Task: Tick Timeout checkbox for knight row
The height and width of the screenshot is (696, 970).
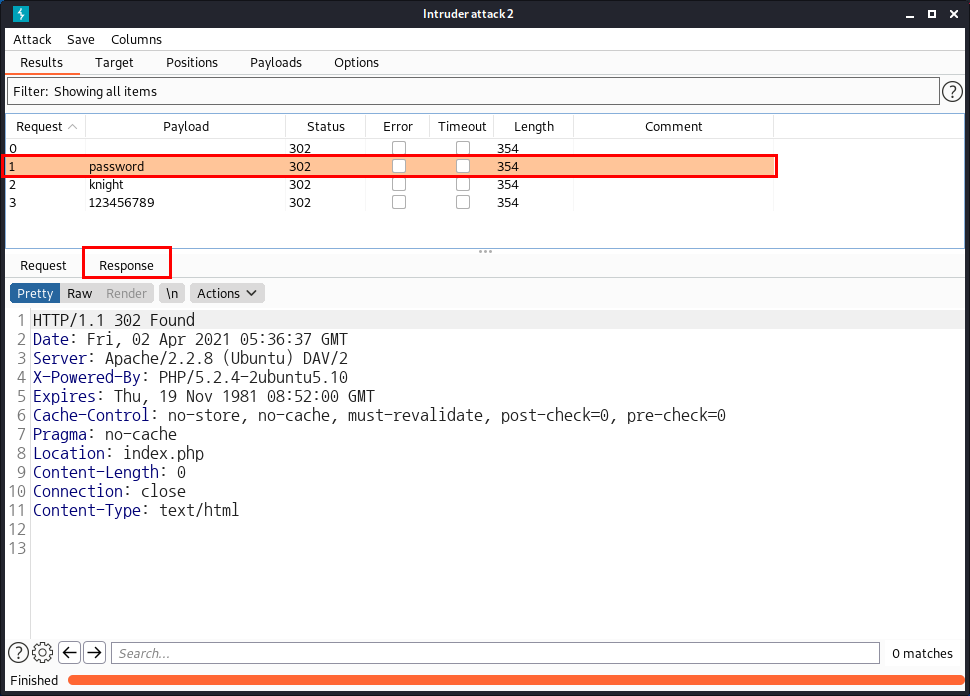Action: tap(463, 184)
